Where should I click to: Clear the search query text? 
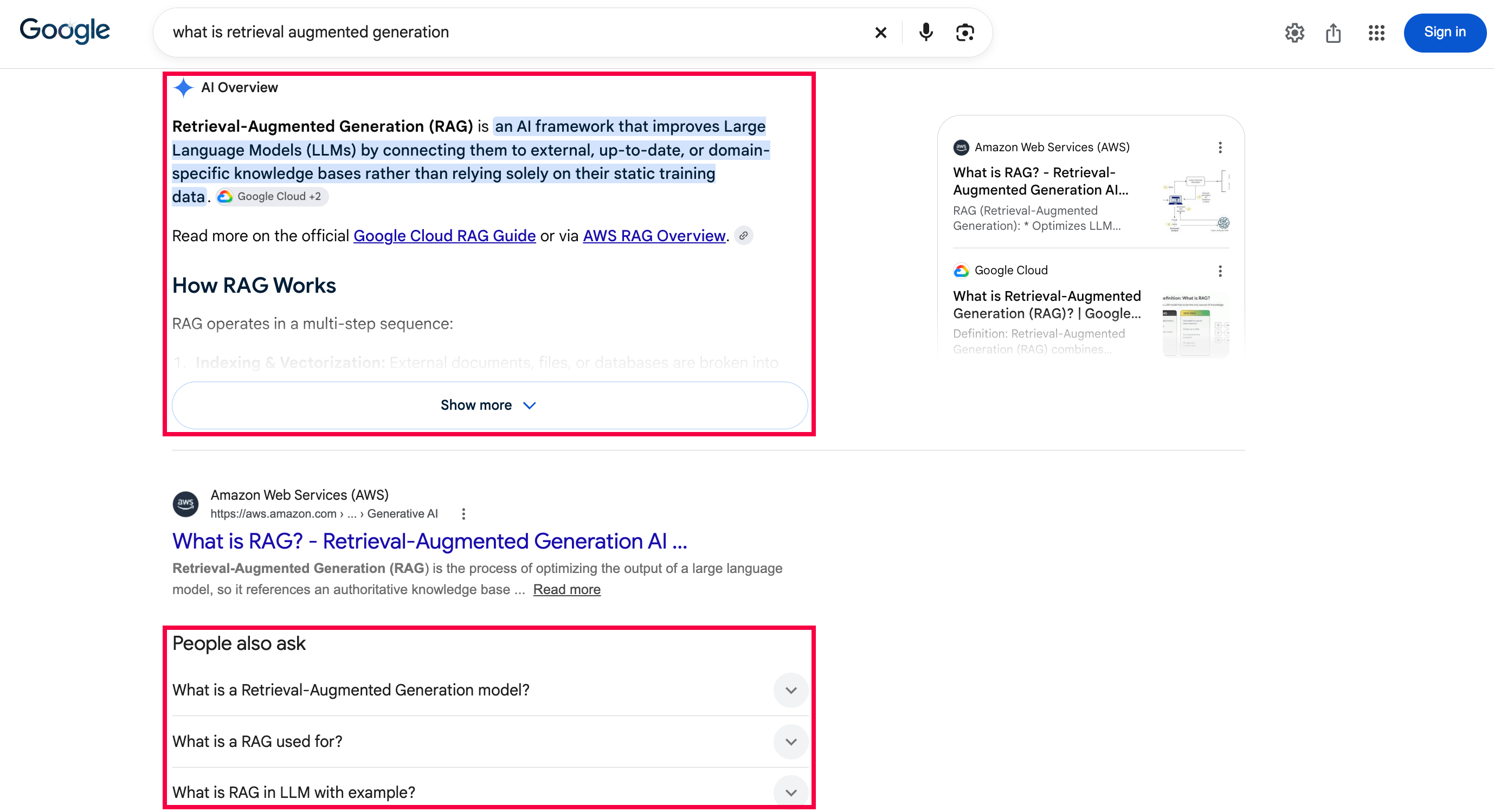[880, 33]
